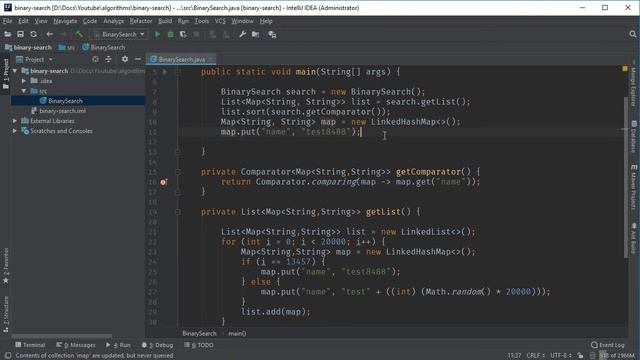The width and height of the screenshot is (640, 360).
Task: Open the Event Log
Action: (608, 345)
